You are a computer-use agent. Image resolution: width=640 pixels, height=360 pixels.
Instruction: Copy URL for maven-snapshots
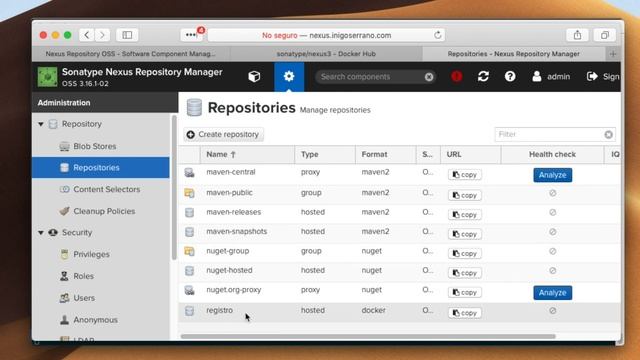pyautogui.click(x=464, y=234)
